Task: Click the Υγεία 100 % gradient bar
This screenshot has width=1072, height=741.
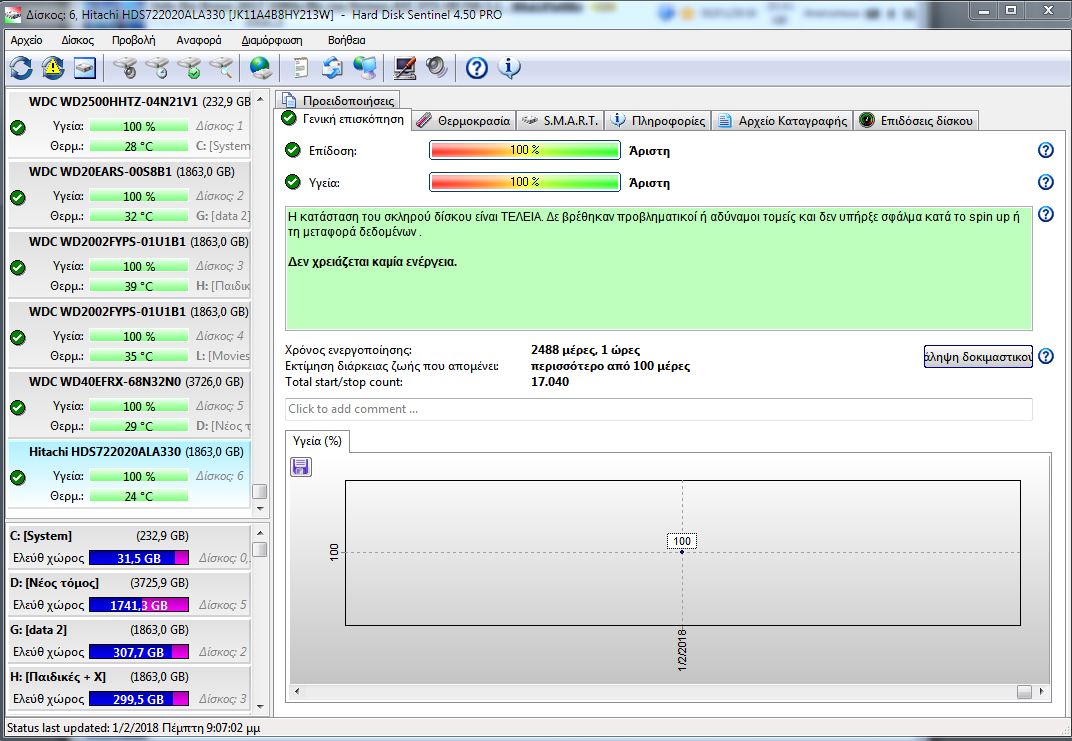Action: pos(524,183)
